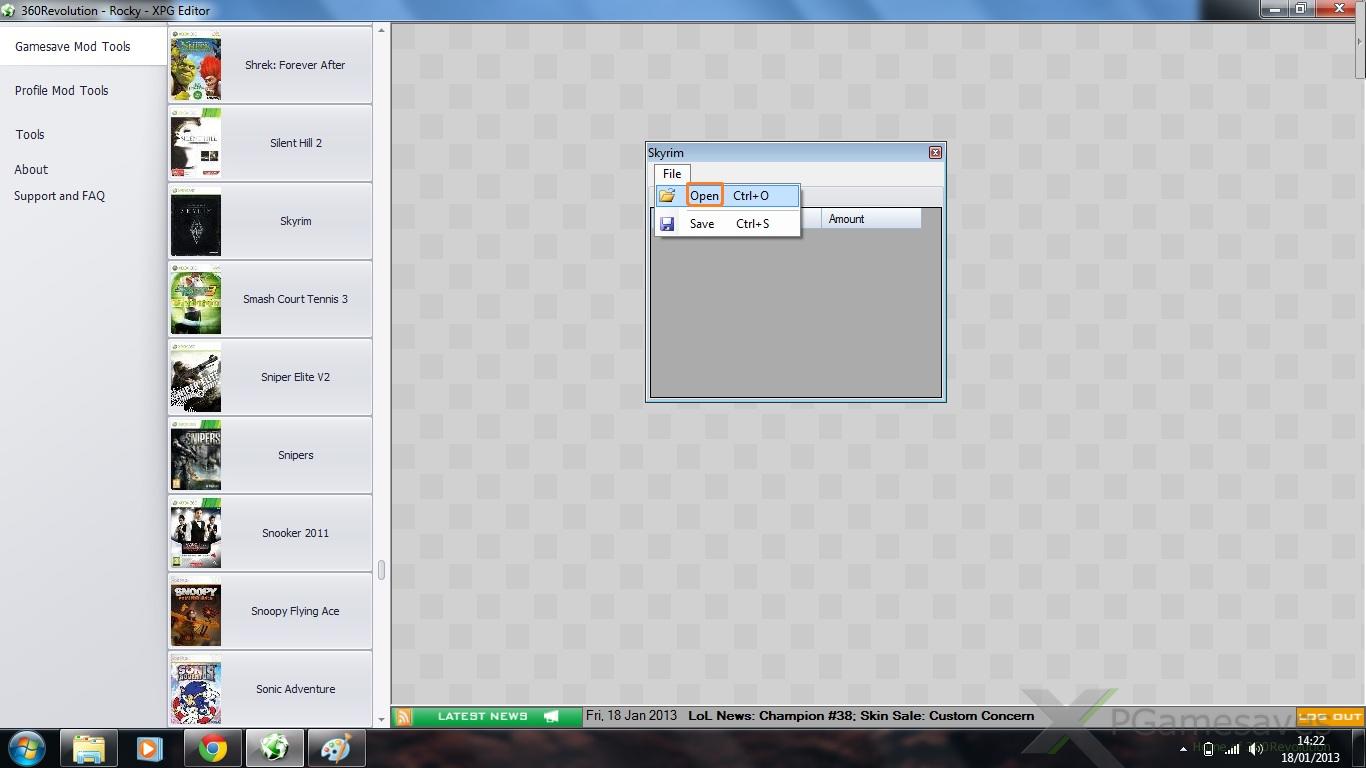The height and width of the screenshot is (768, 1366).
Task: Click the File menu in Skyrim window
Action: [x=672, y=174]
